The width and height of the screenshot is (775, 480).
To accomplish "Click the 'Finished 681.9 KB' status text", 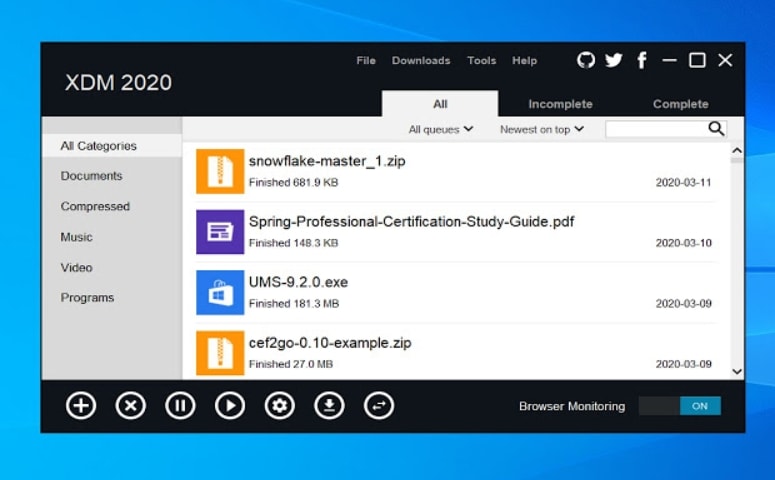I will (x=294, y=182).
